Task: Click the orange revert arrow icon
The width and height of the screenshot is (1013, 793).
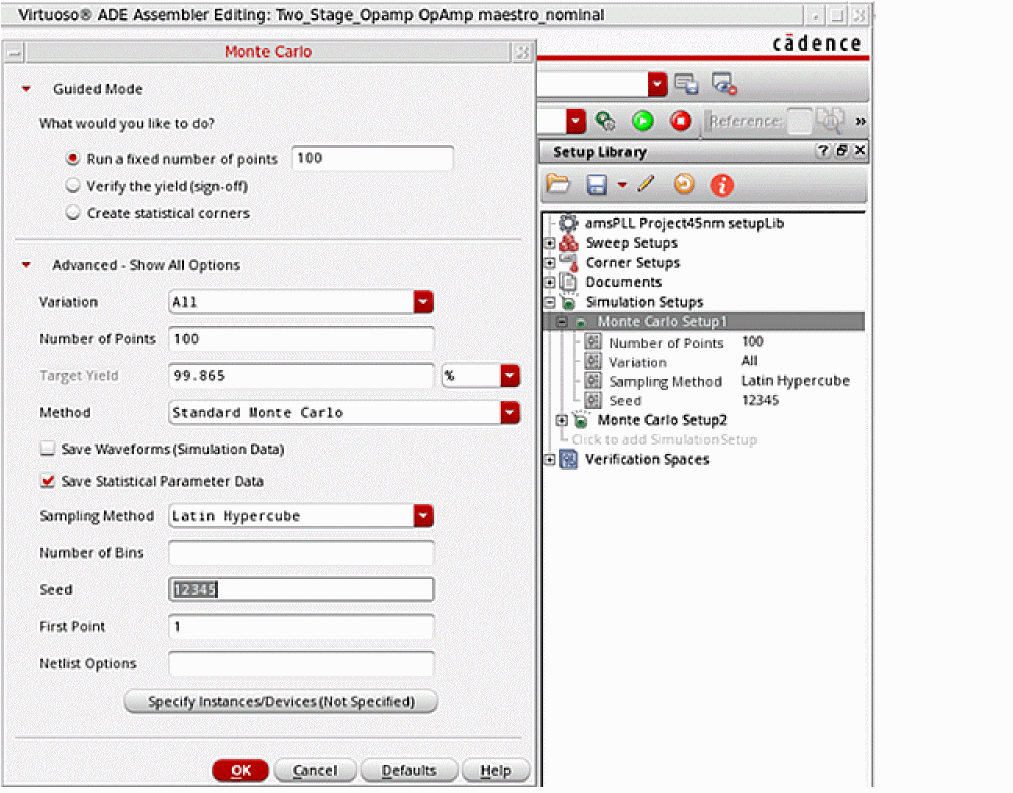Action: [x=684, y=184]
